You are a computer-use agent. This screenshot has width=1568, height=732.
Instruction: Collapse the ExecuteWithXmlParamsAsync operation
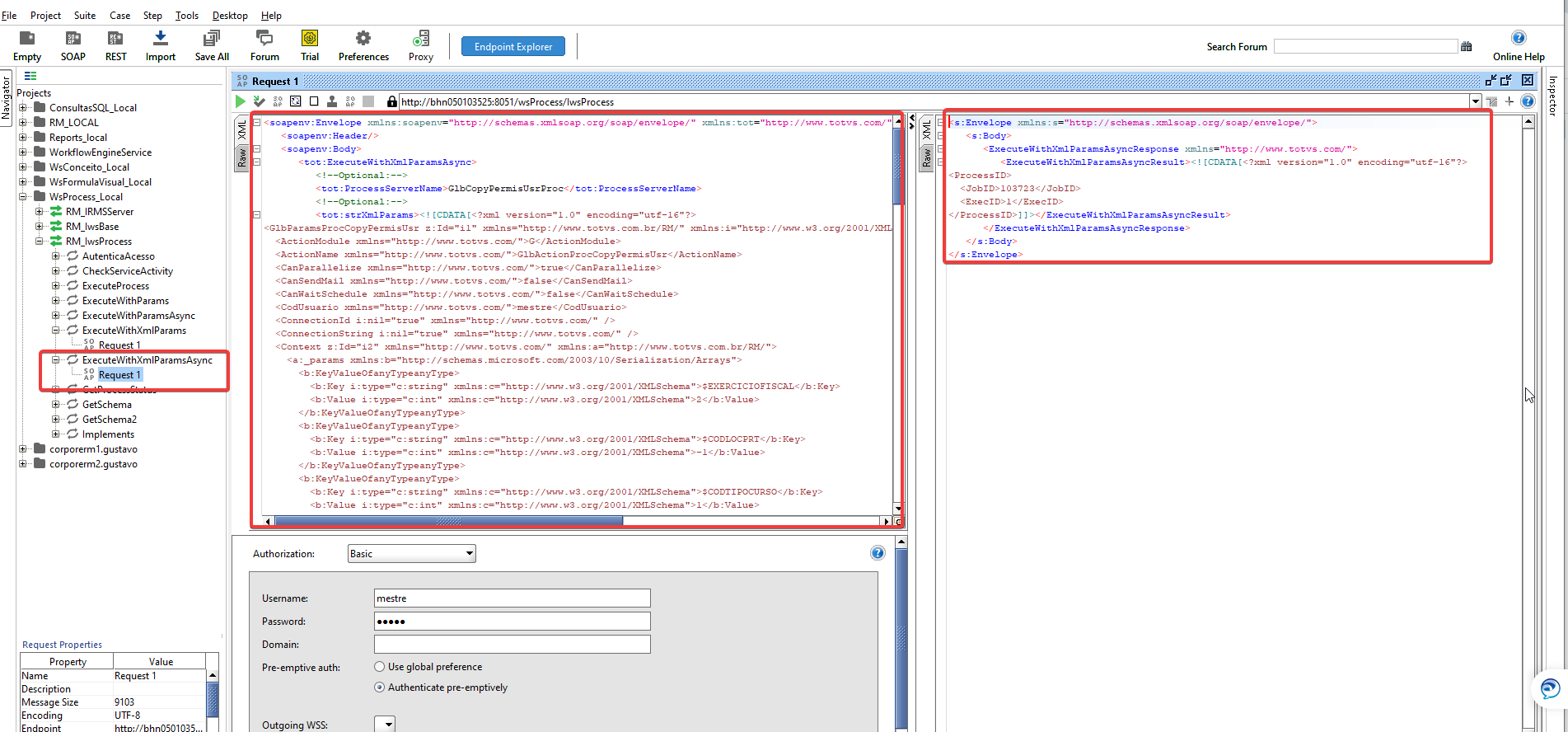(x=56, y=359)
